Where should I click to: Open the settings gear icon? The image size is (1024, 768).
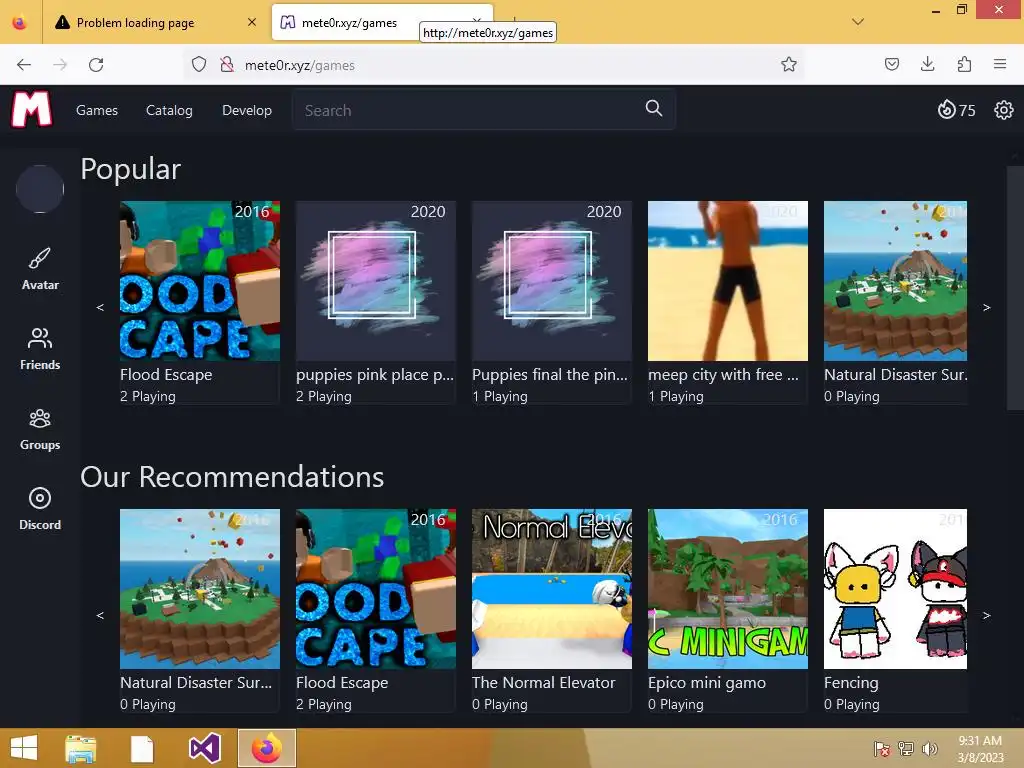(x=1004, y=110)
